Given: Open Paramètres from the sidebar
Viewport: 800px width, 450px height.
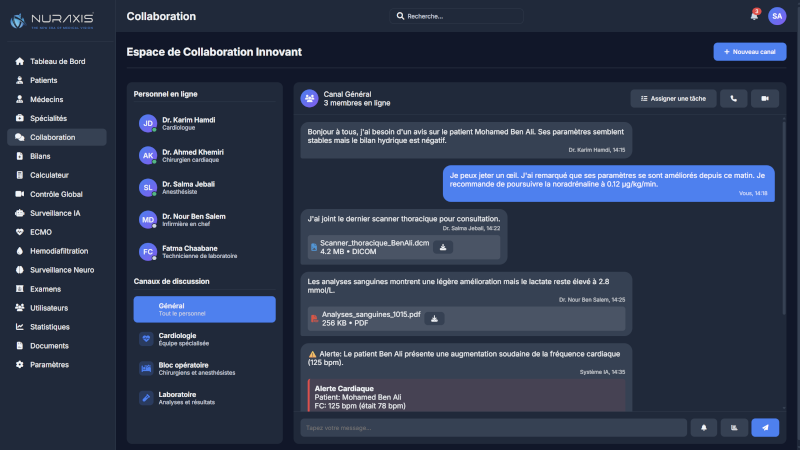Looking at the screenshot, I should click(x=49, y=365).
